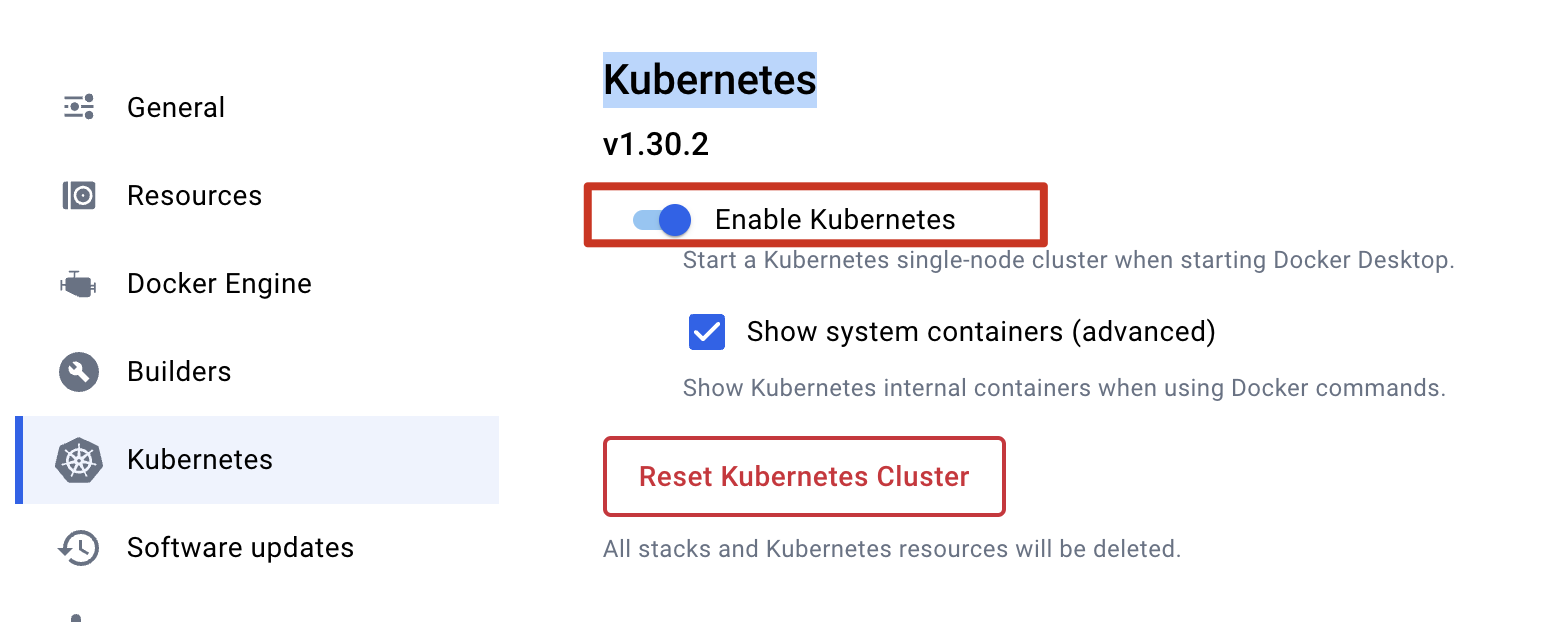Screen dimensions: 1558x622
Task: Click the Resources disk icon
Action: tap(79, 195)
